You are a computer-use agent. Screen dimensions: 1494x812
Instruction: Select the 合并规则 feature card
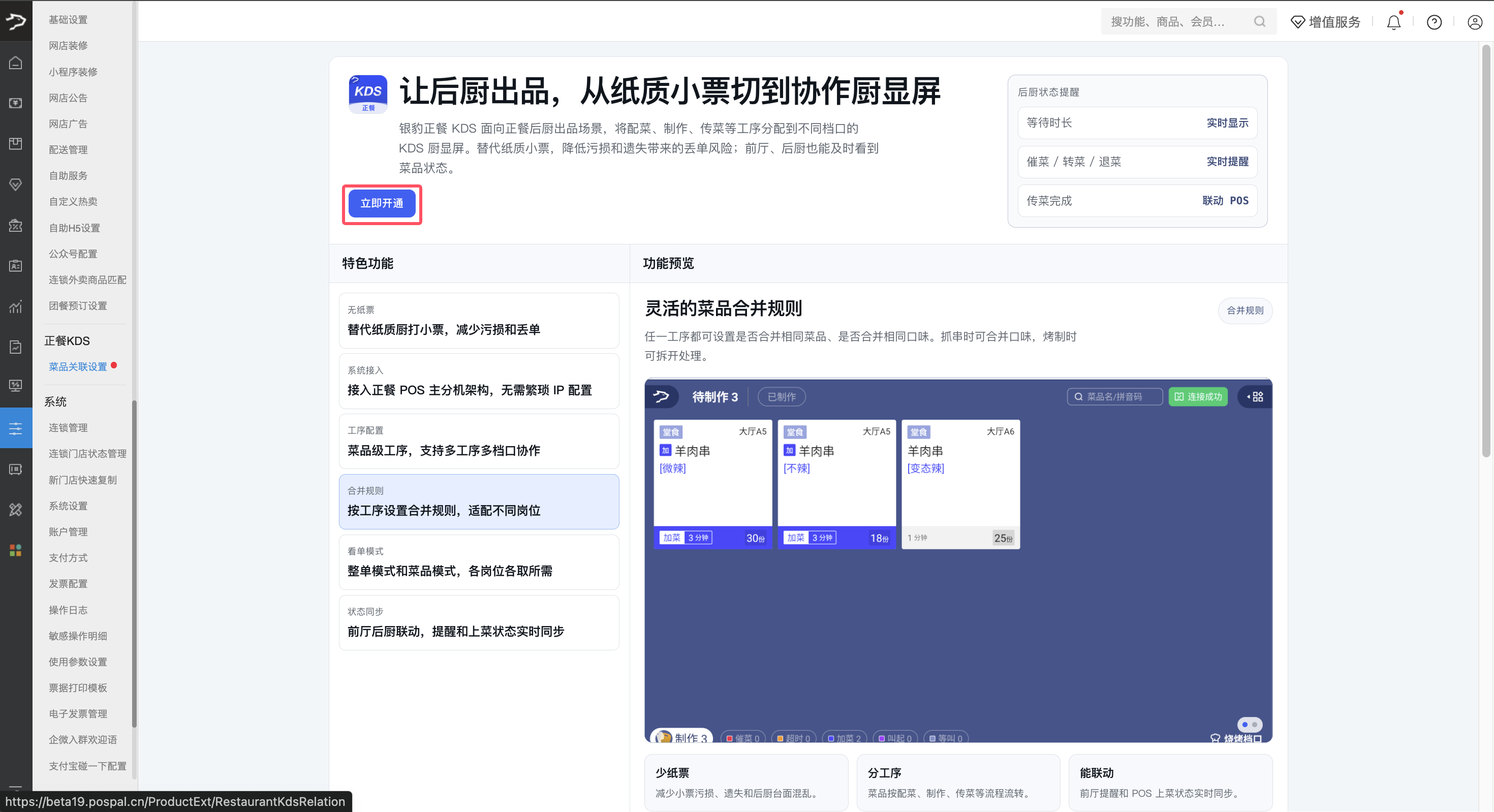click(479, 502)
